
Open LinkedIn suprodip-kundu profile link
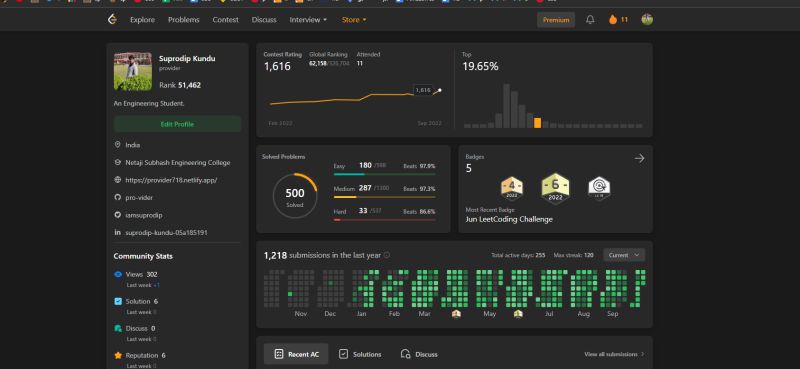click(166, 233)
